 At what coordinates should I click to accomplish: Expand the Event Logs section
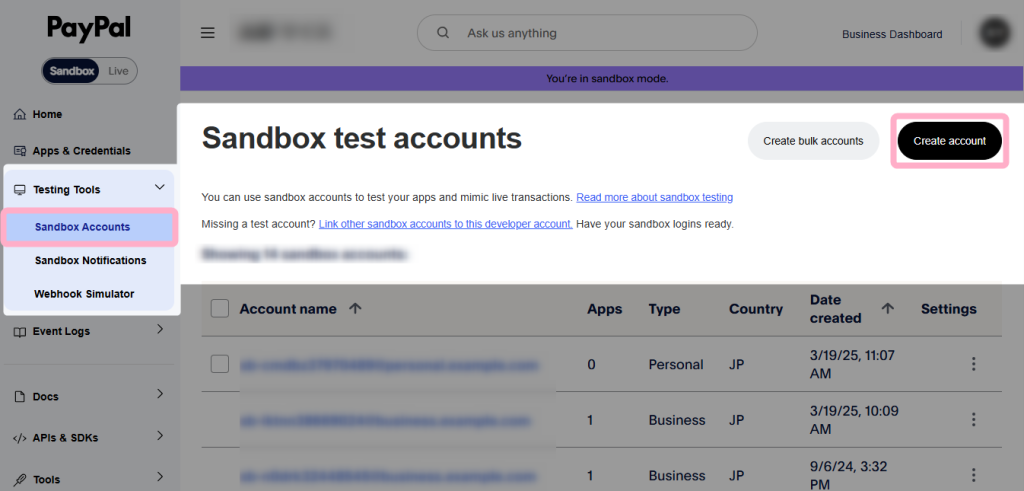tap(159, 331)
